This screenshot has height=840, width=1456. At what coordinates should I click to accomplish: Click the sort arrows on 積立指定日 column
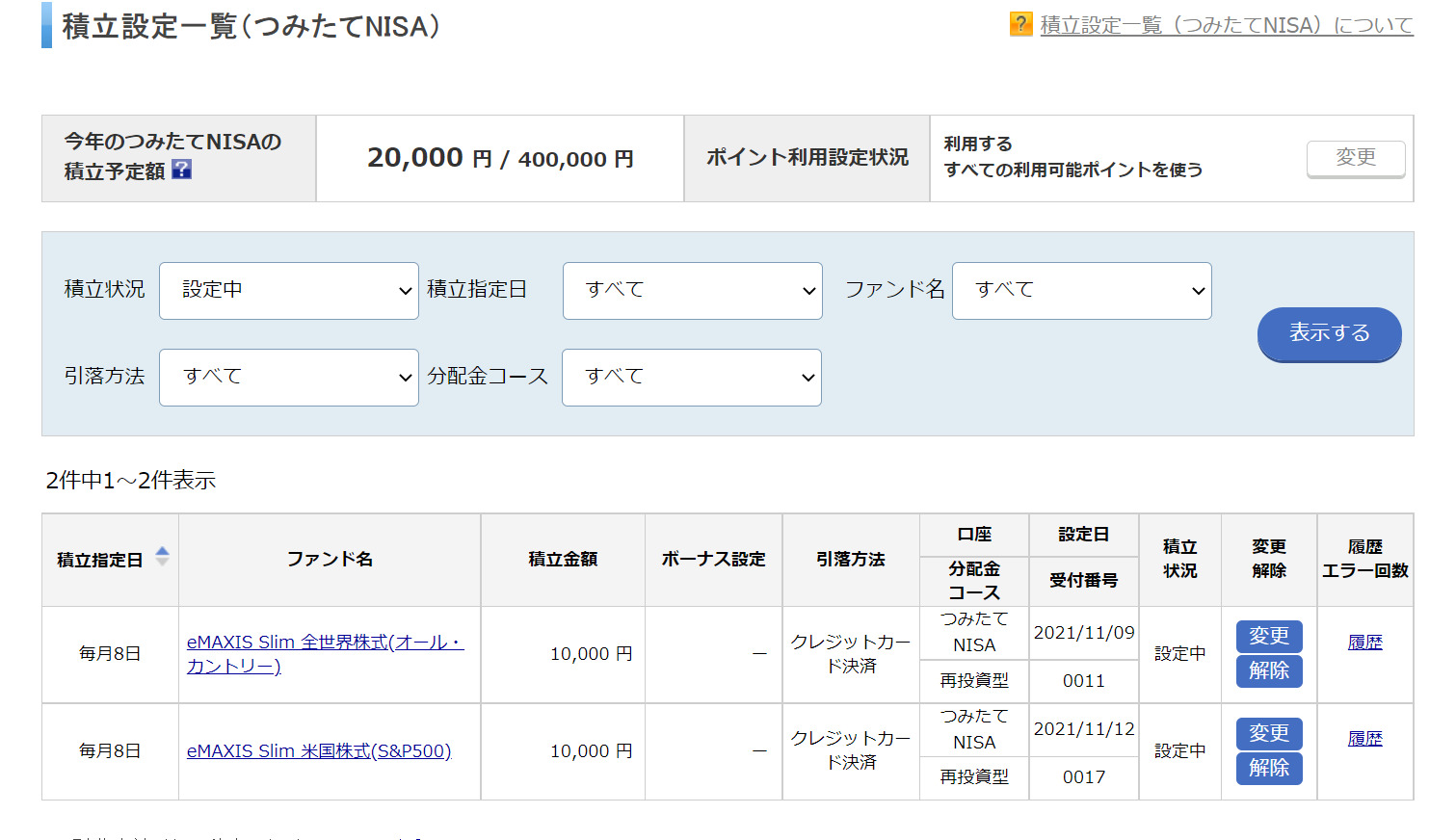tap(162, 557)
